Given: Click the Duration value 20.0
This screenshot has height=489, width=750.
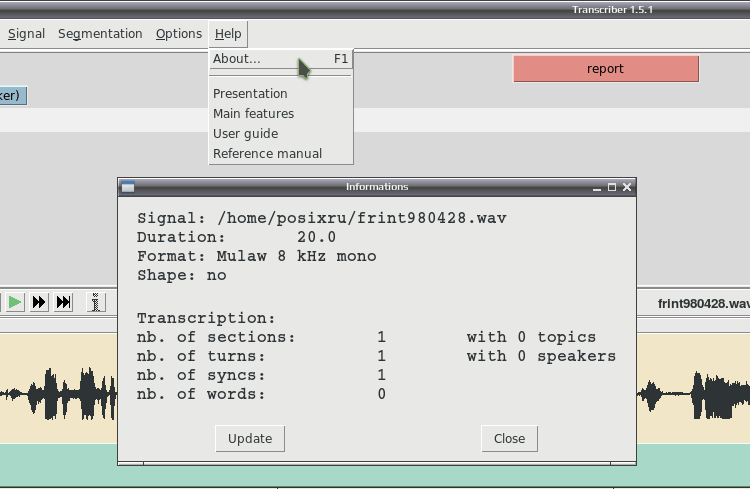Looking at the screenshot, I should [316, 237].
